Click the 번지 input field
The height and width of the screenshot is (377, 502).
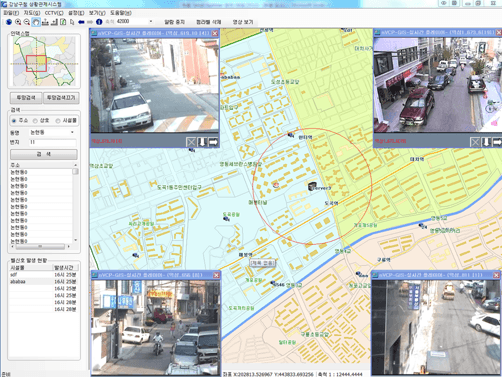53,142
